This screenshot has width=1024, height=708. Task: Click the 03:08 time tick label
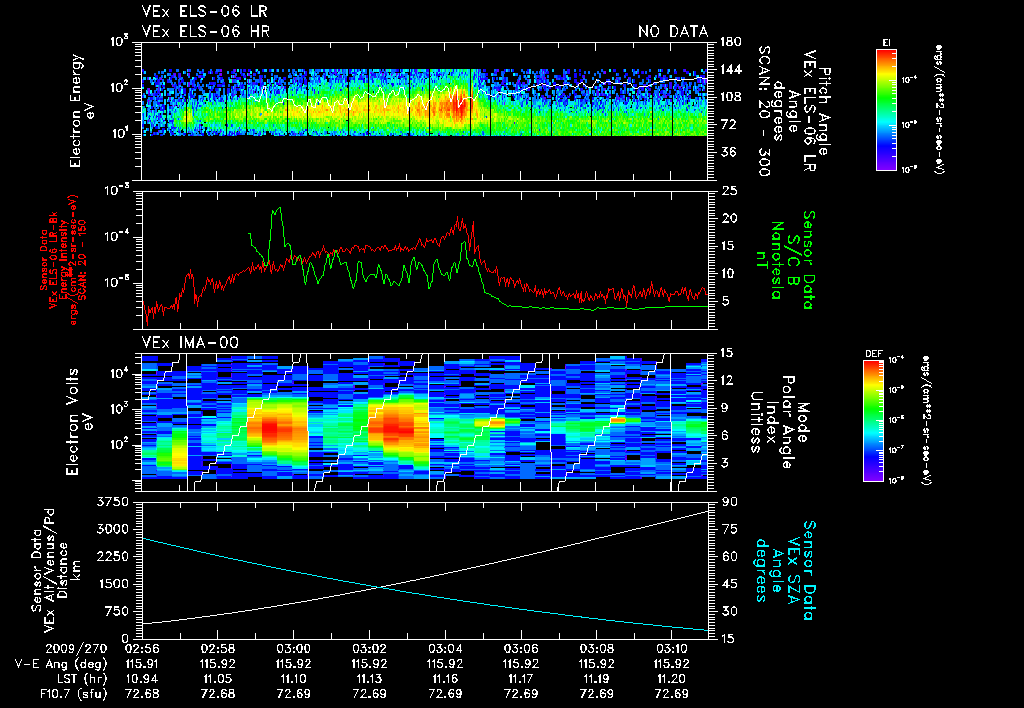596,649
